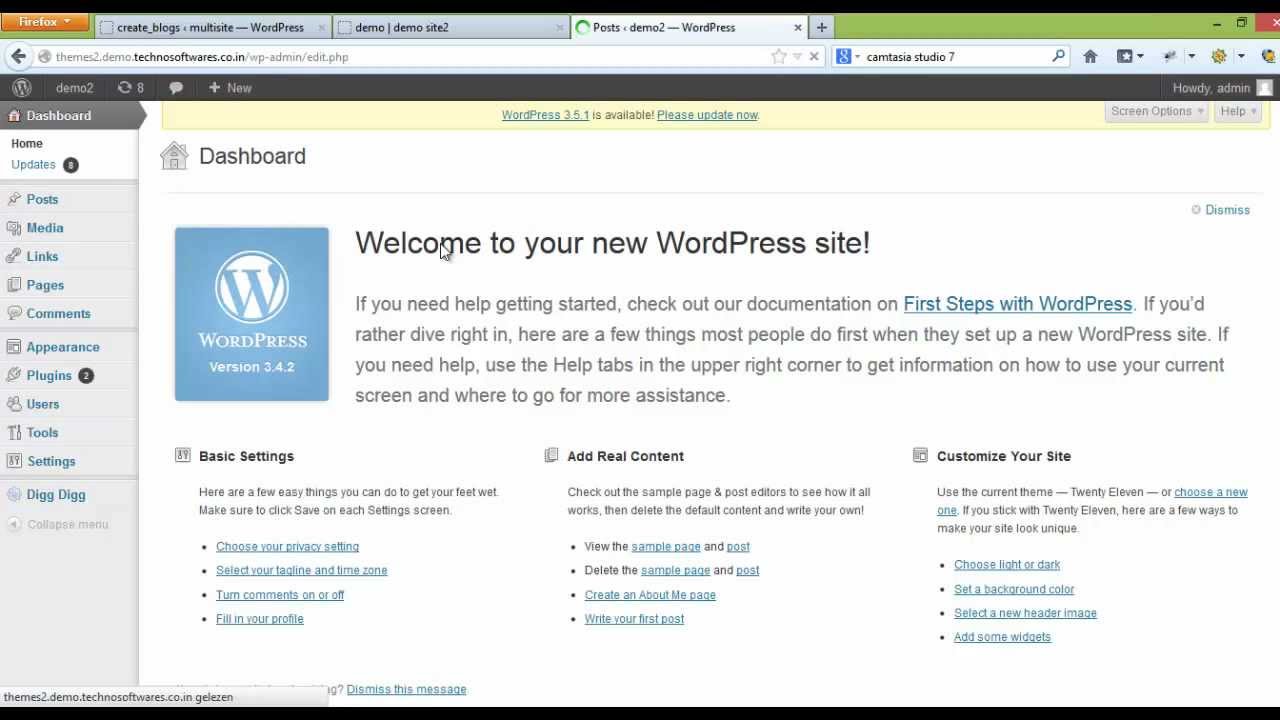Image resolution: width=1280 pixels, height=720 pixels.
Task: Open the Links menu item
Action: (x=42, y=257)
